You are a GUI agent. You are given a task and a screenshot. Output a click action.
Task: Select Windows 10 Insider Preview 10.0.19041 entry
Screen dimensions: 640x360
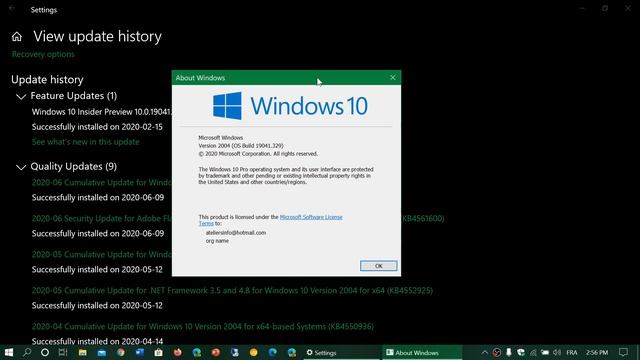pyautogui.click(x=102, y=112)
